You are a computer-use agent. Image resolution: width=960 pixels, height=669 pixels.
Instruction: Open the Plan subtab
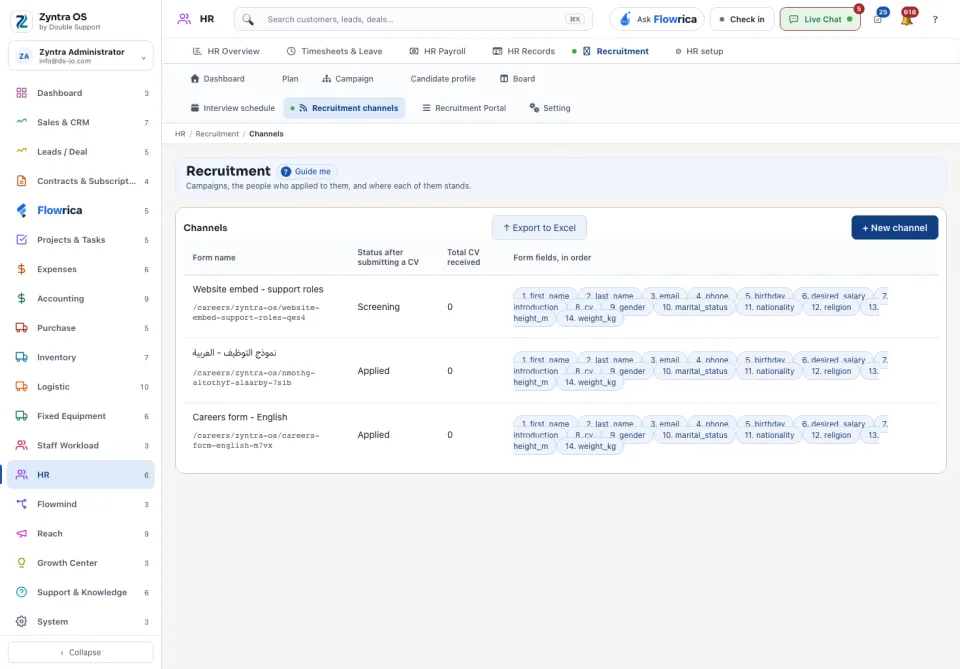pyautogui.click(x=290, y=79)
